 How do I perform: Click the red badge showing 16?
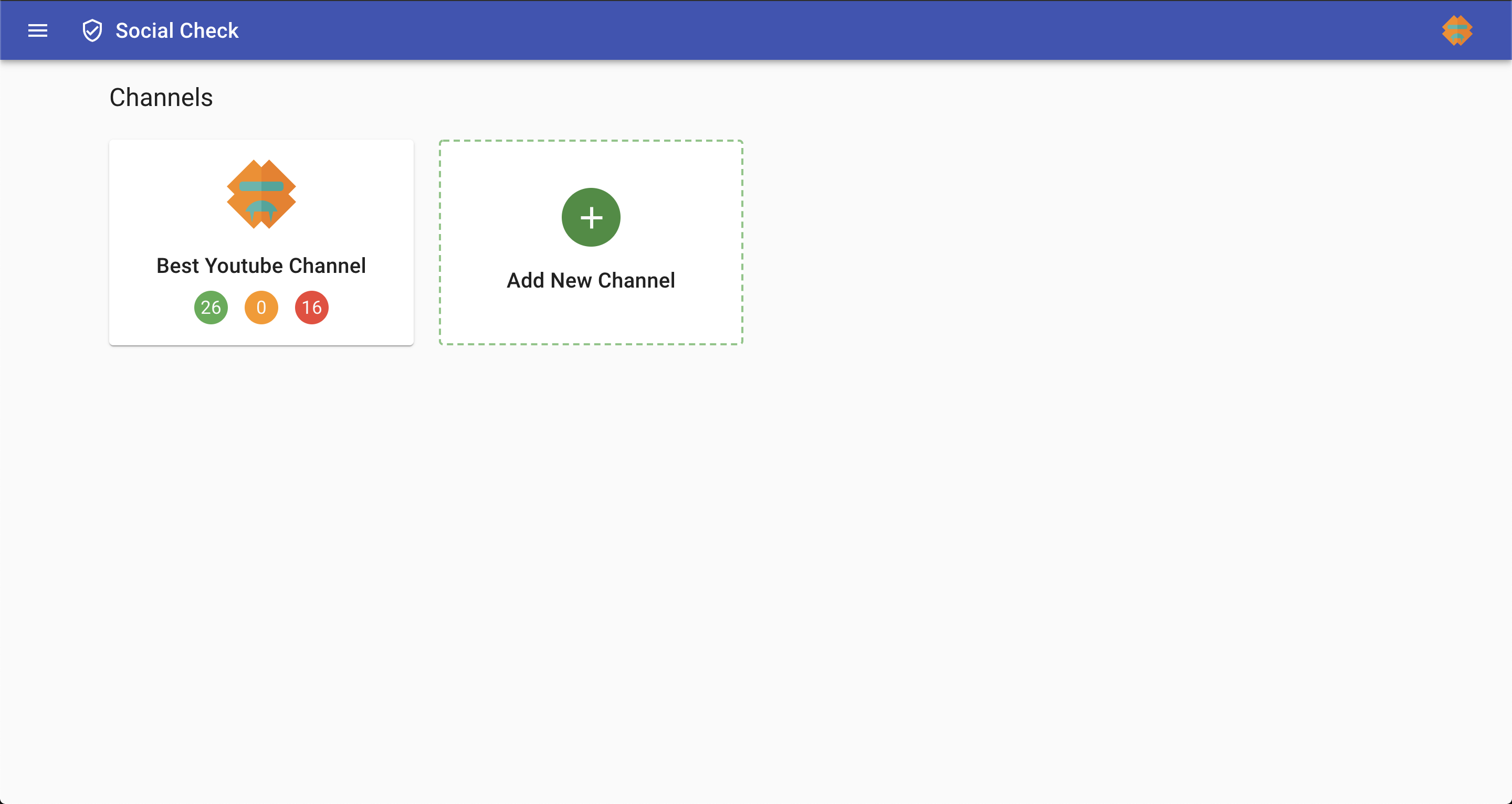(x=312, y=307)
